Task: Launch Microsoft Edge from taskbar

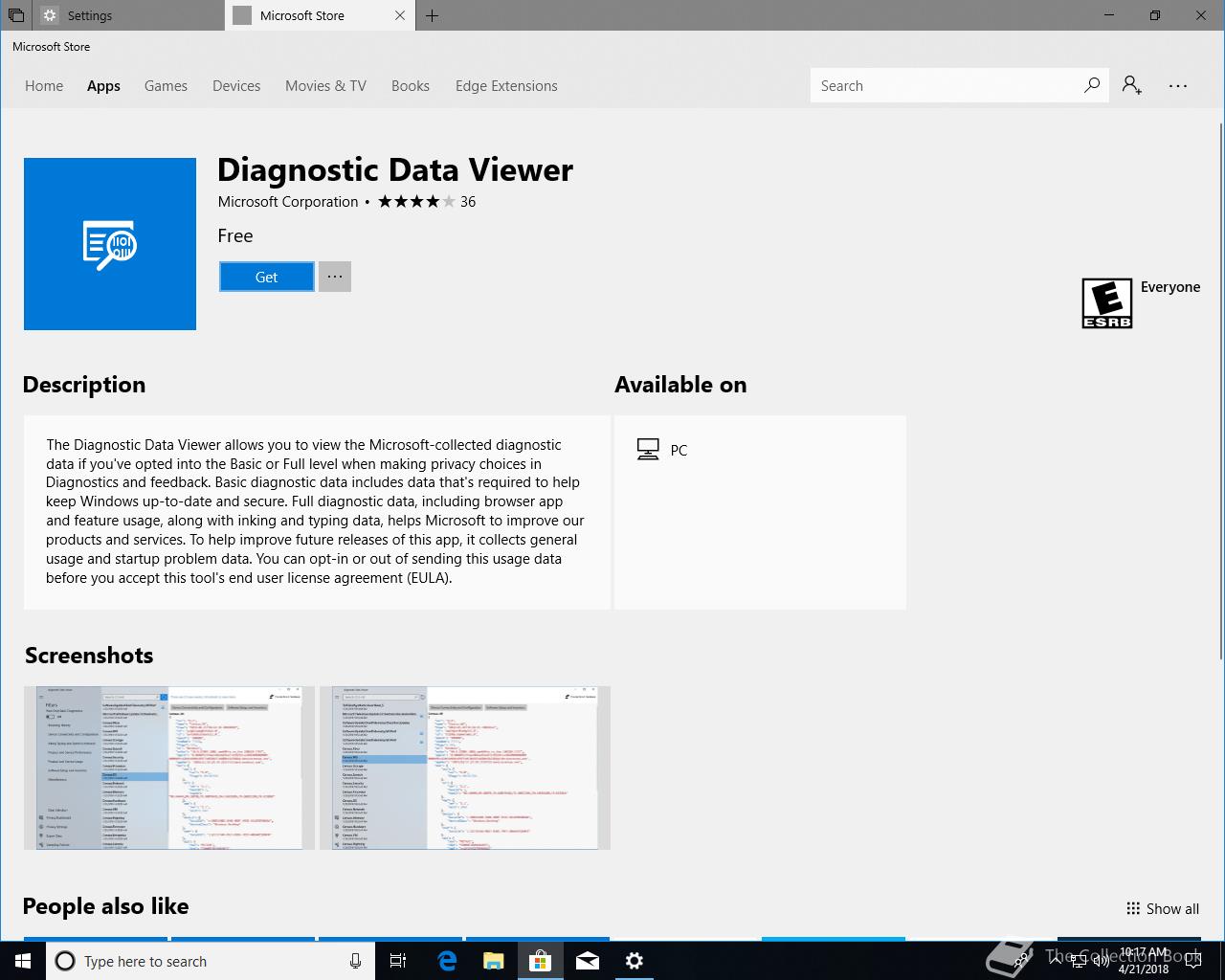Action: point(446,961)
